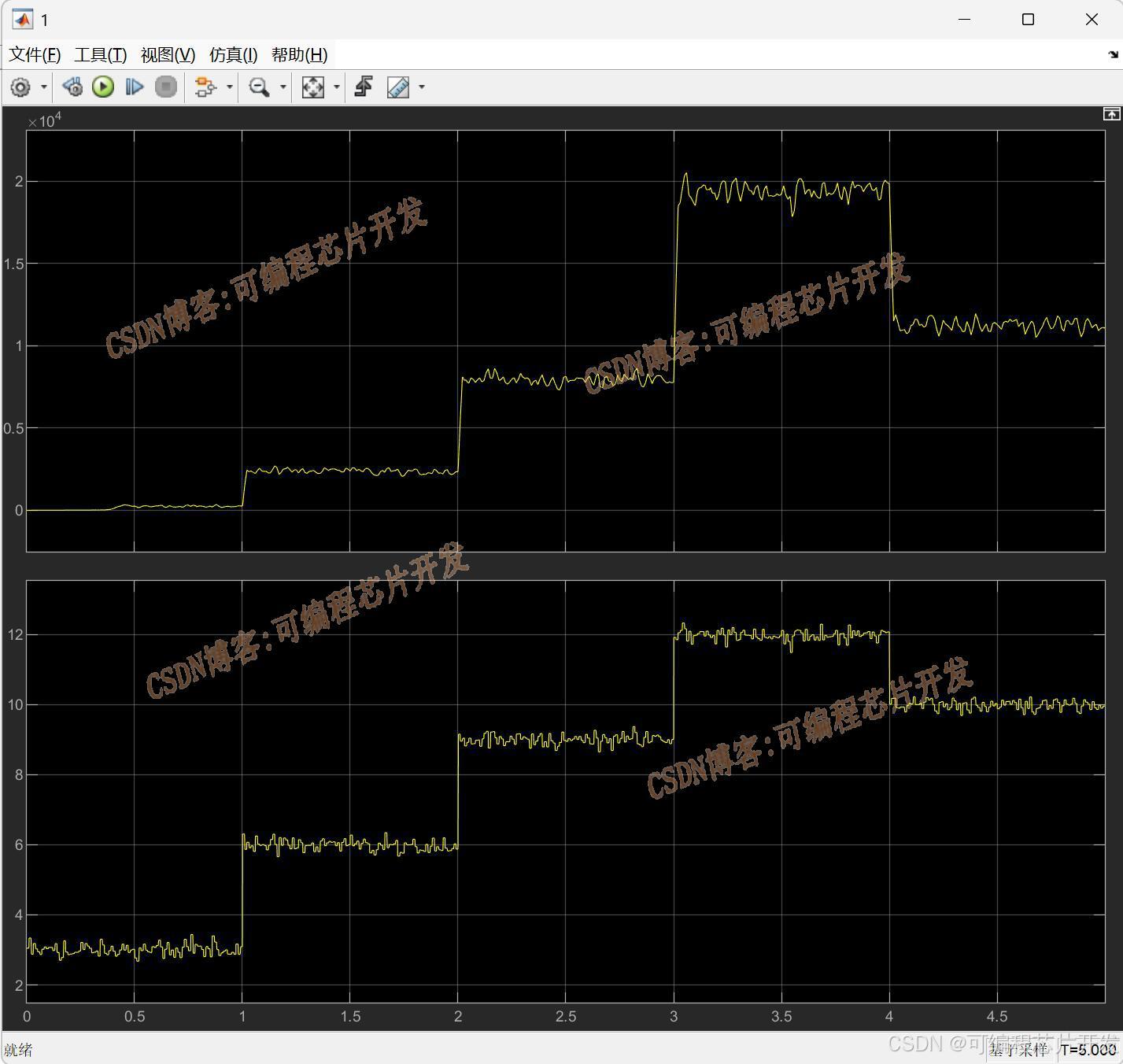Open the 工具(T) menu

[x=101, y=54]
